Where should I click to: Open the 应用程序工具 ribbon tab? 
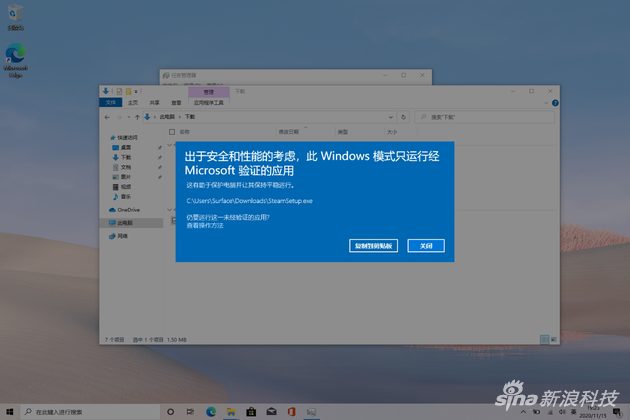209,102
